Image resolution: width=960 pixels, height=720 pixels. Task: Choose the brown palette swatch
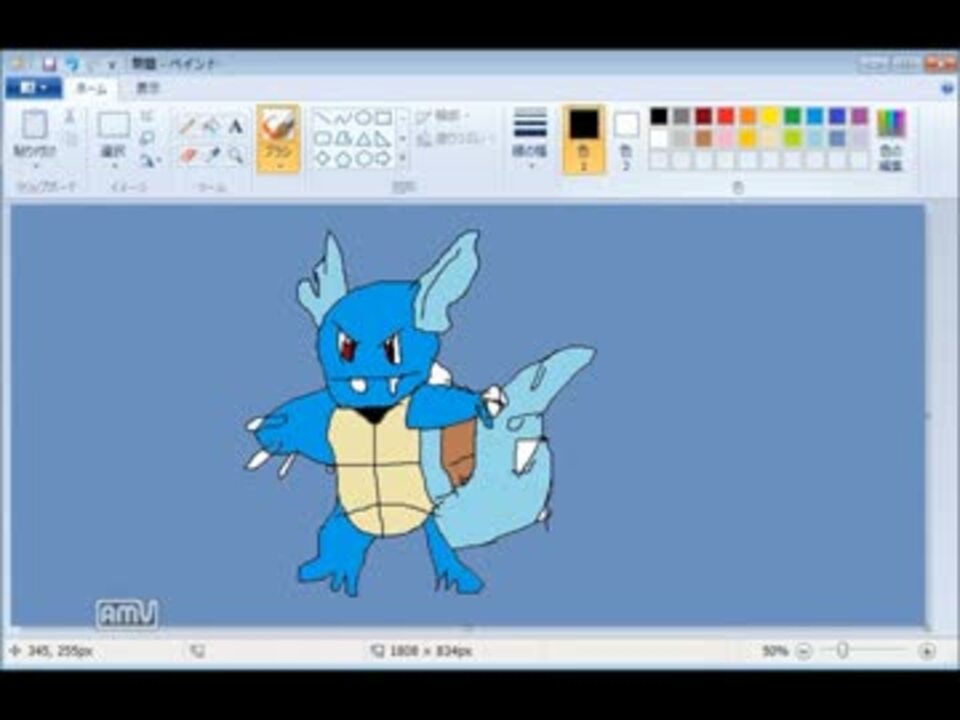point(703,138)
